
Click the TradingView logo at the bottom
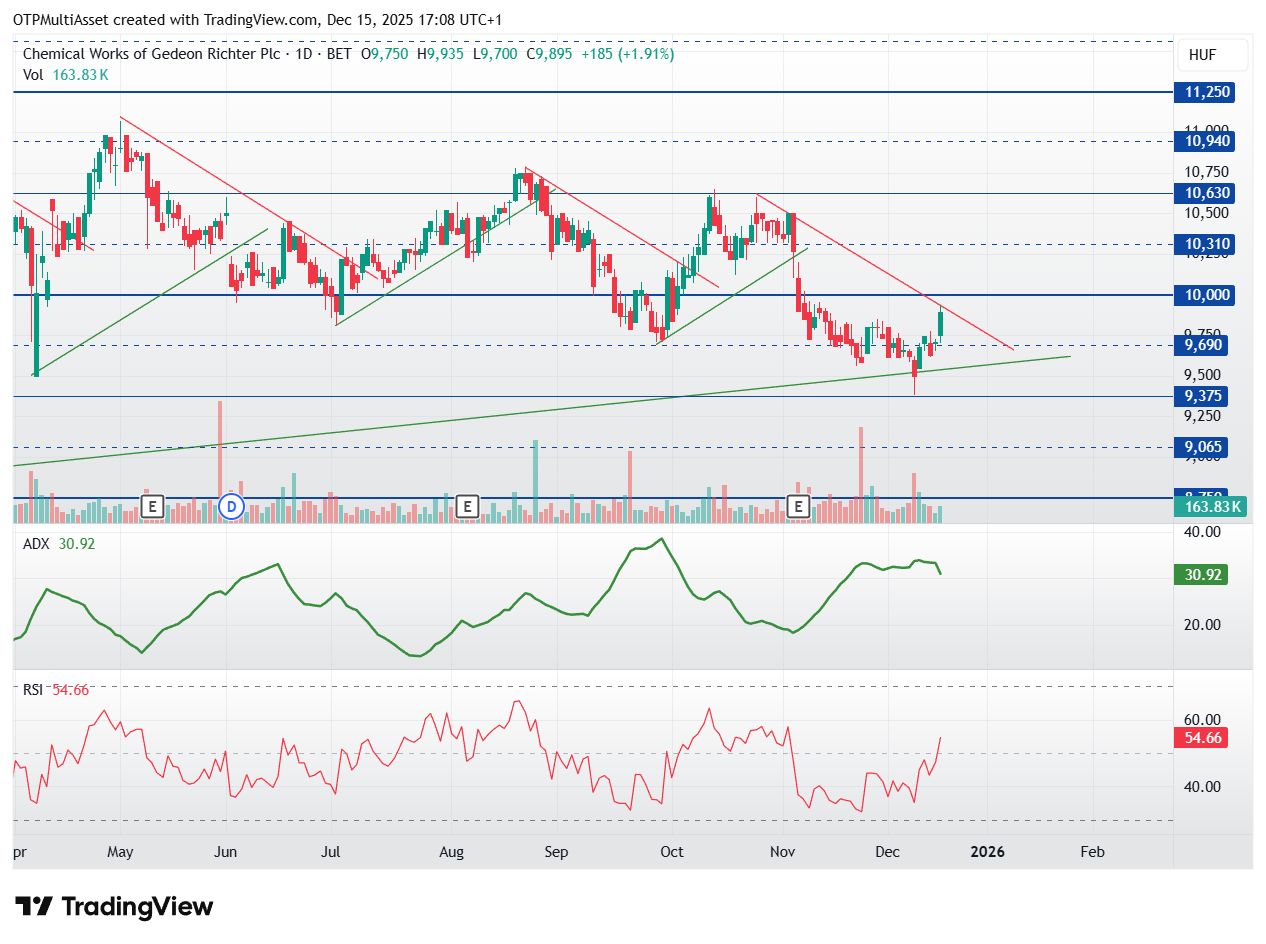pos(115,907)
